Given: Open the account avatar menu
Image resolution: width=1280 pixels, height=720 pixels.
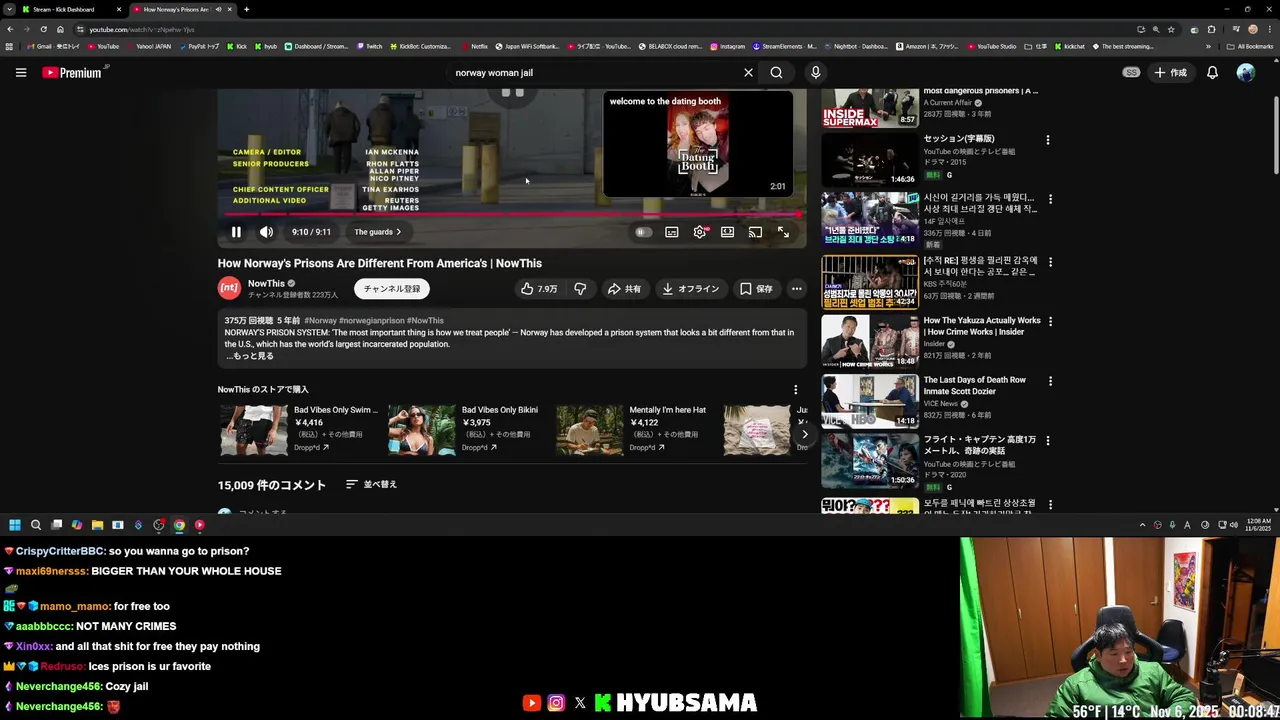Looking at the screenshot, I should (1245, 72).
